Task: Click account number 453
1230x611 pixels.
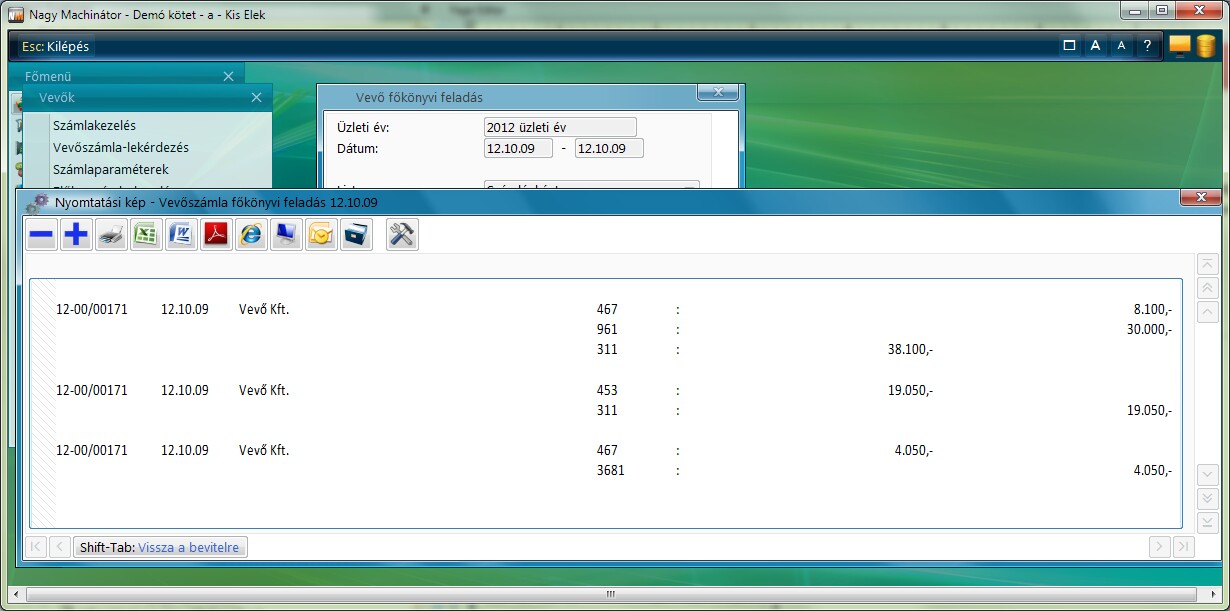Action: 607,390
